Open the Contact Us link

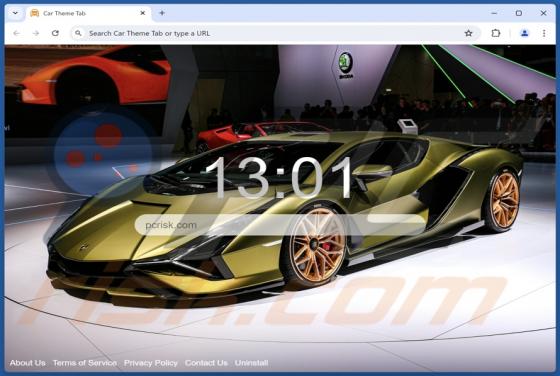(x=206, y=363)
